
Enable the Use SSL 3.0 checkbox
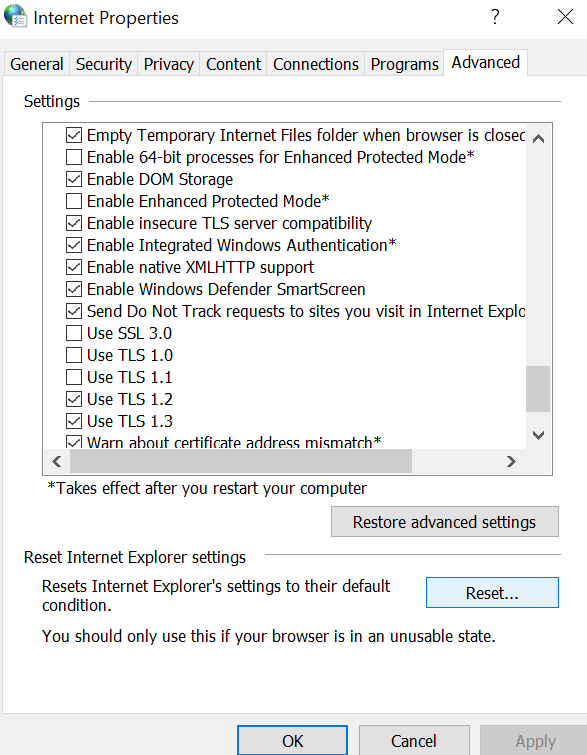pyautogui.click(x=74, y=333)
